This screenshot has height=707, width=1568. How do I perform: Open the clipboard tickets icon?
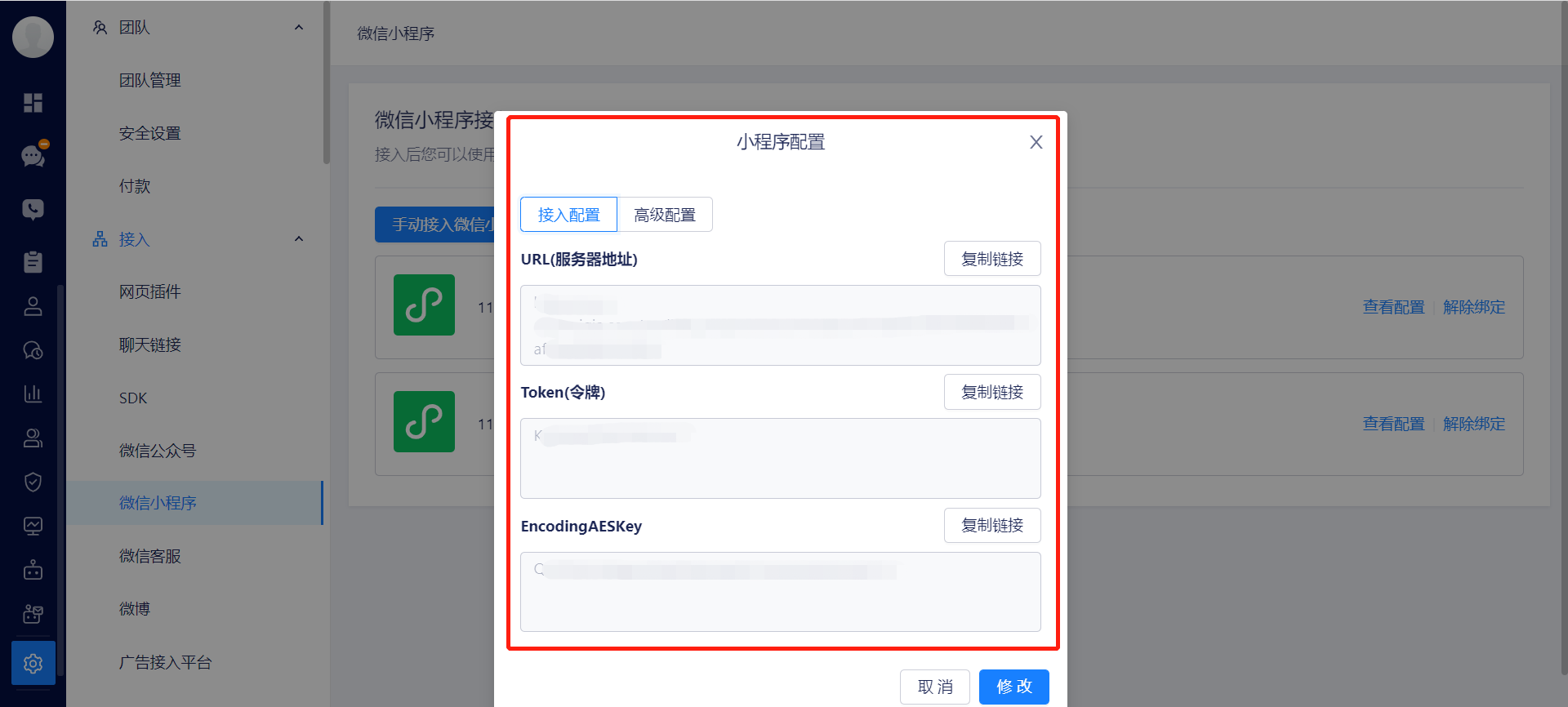click(x=33, y=262)
